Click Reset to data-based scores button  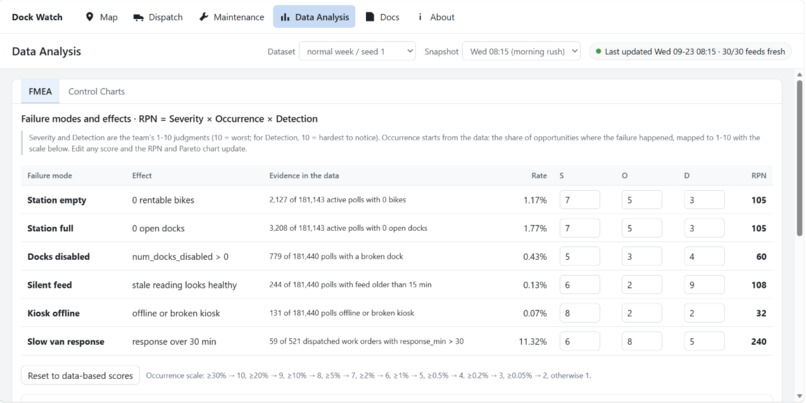[80, 375]
